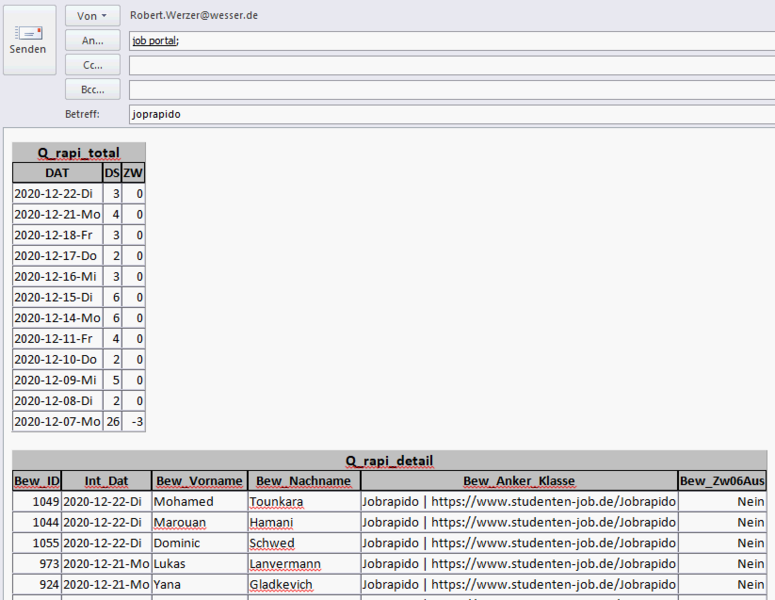
Task: Click Jobrapido link in Mohamed's row
Action: 518,502
